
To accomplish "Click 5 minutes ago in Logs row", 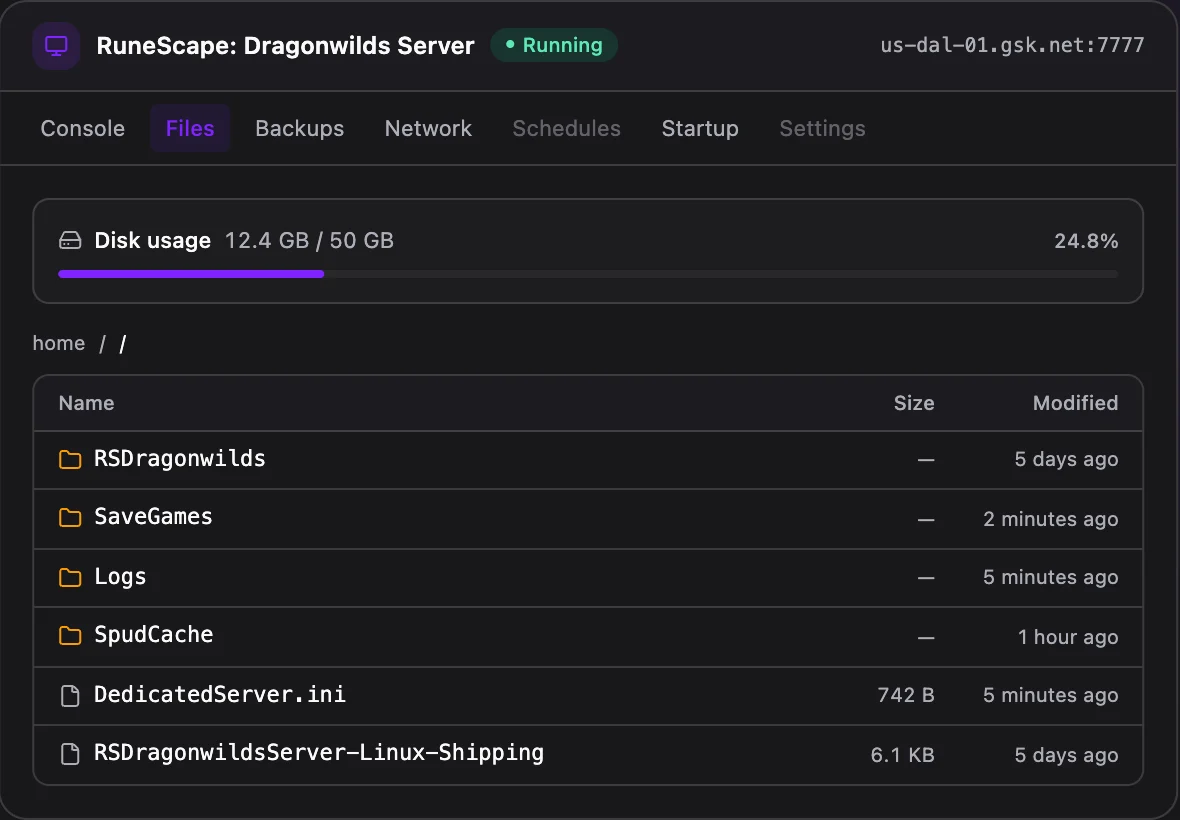I will [x=1051, y=577].
